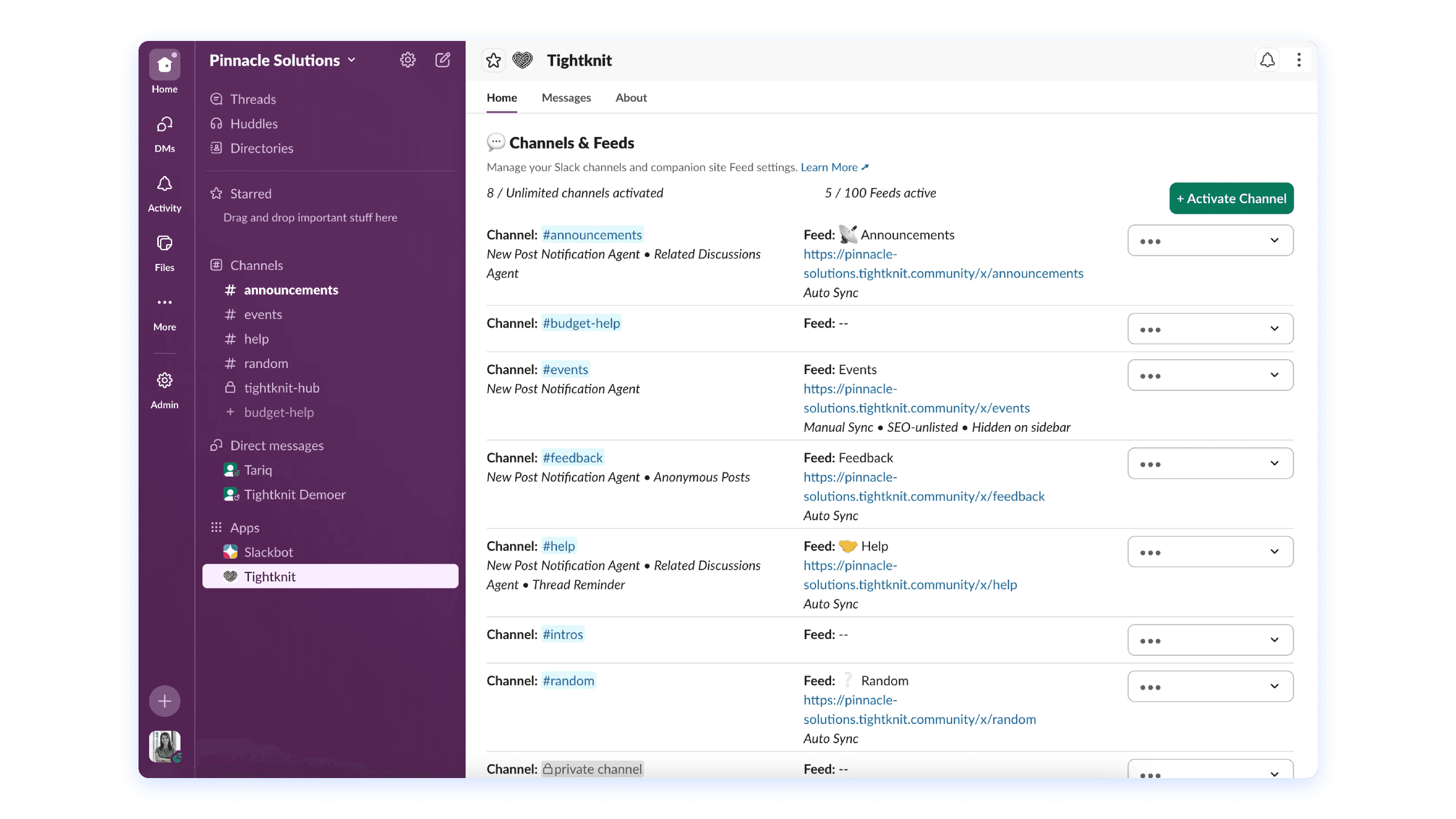Go to DMs in the left rail
Screen dimensions: 1456x819
[164, 133]
